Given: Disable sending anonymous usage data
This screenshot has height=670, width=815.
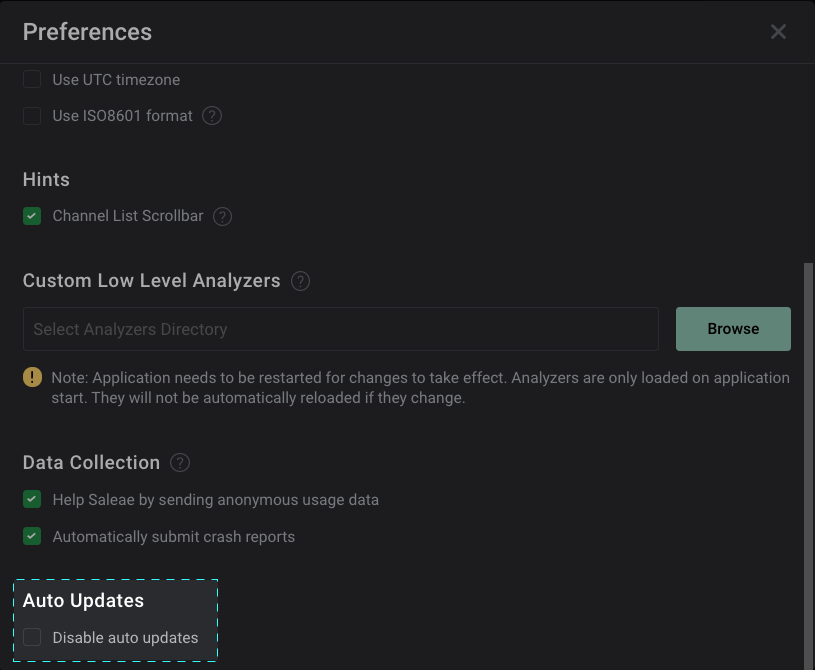Looking at the screenshot, I should (x=31, y=499).
